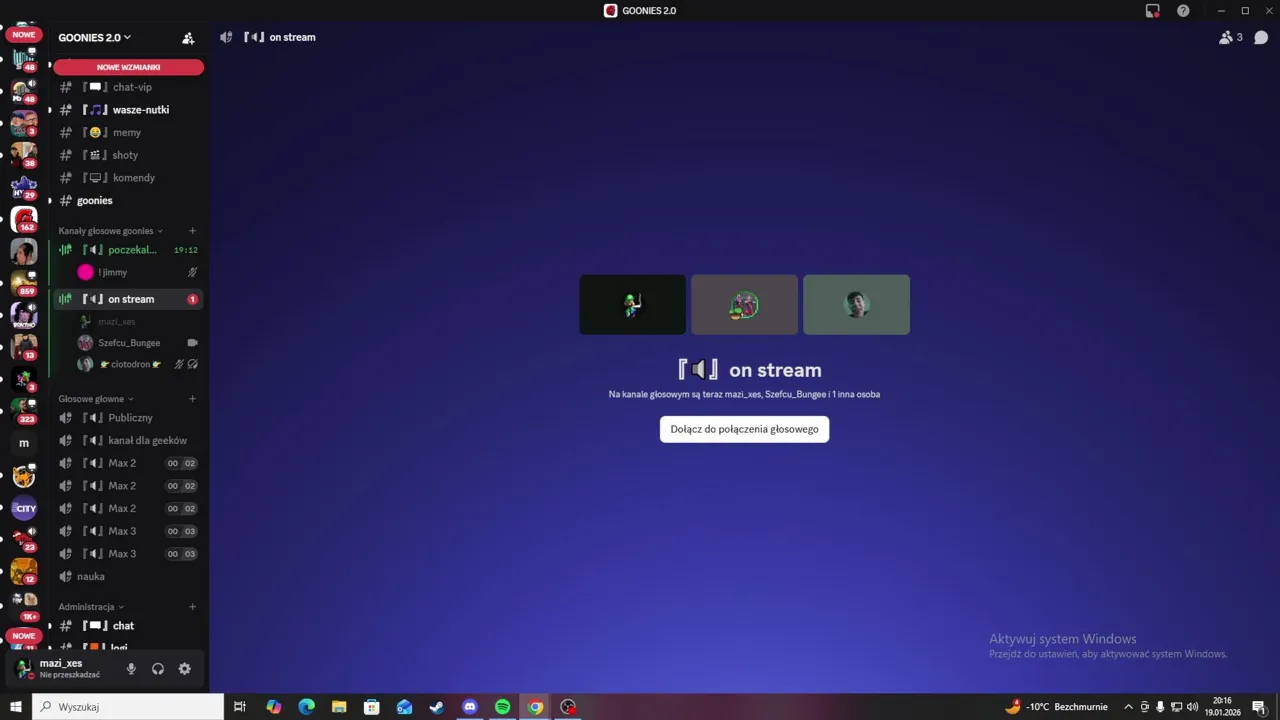The width and height of the screenshot is (1280, 720).
Task: Select the third participant tile with face avatar
Action: pyautogui.click(x=856, y=305)
